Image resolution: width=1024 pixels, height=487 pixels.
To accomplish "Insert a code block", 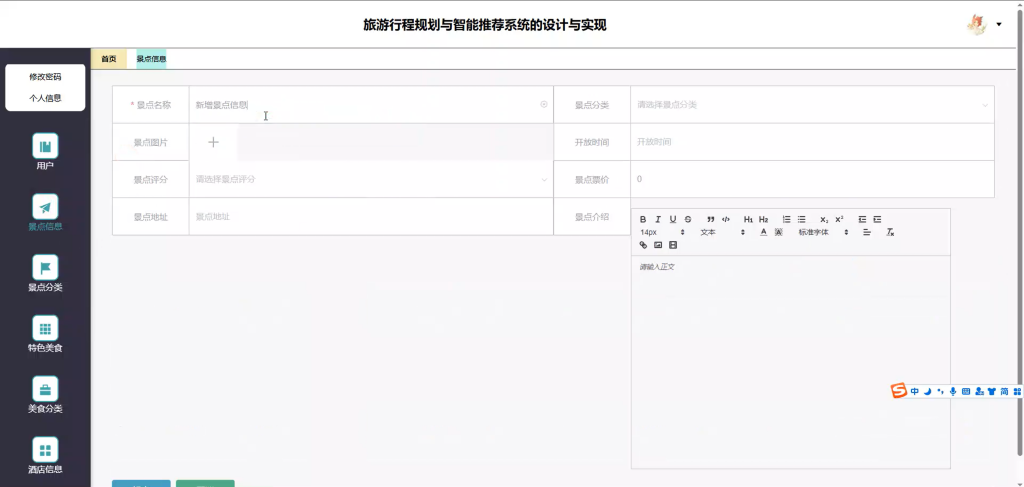I will click(726, 219).
